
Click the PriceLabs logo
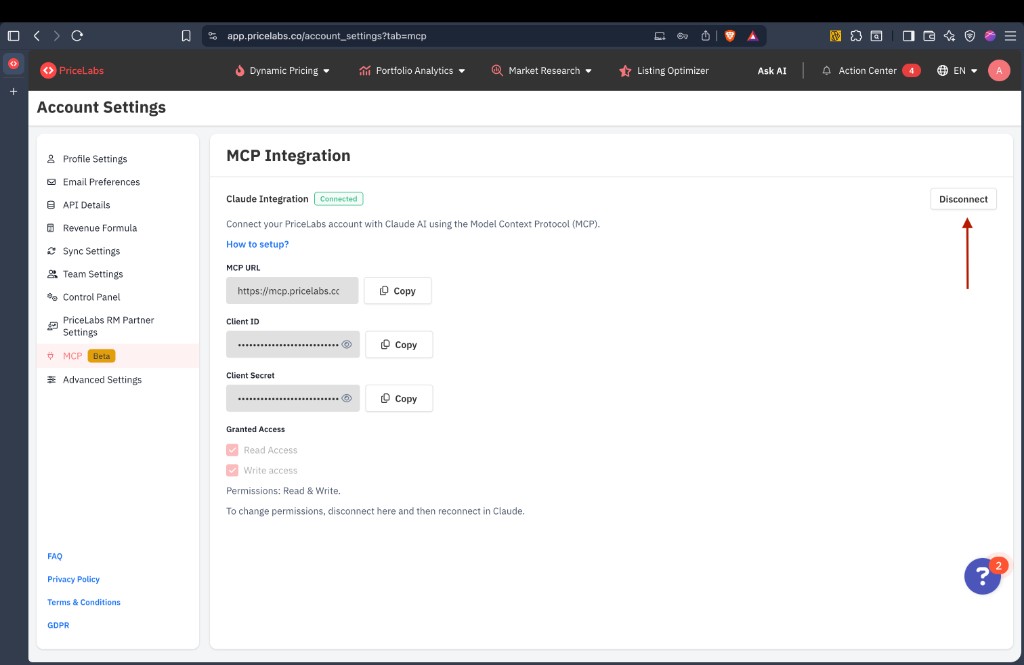pyautogui.click(x=72, y=71)
